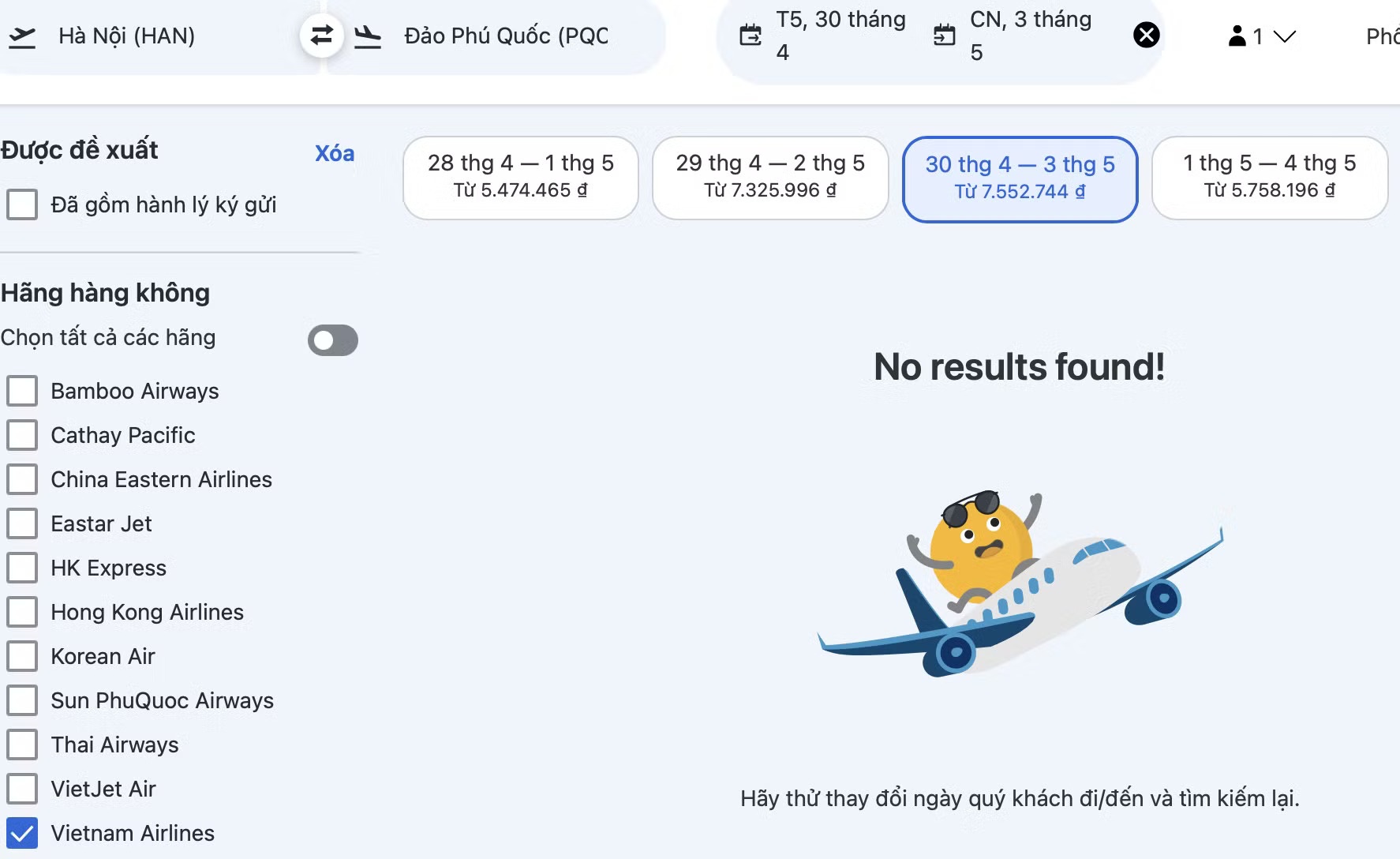Click the landing plane icon beside Phú Quốc

point(367,36)
